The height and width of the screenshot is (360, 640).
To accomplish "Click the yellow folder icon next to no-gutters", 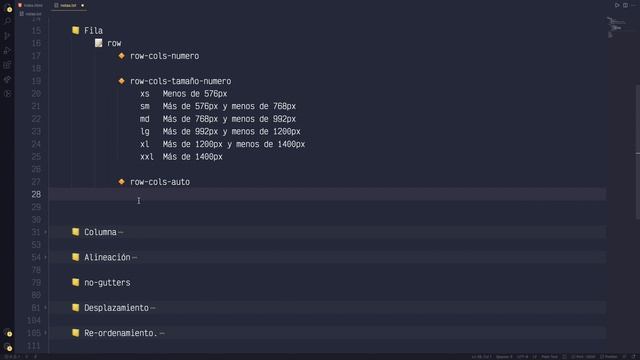I will point(76,282).
